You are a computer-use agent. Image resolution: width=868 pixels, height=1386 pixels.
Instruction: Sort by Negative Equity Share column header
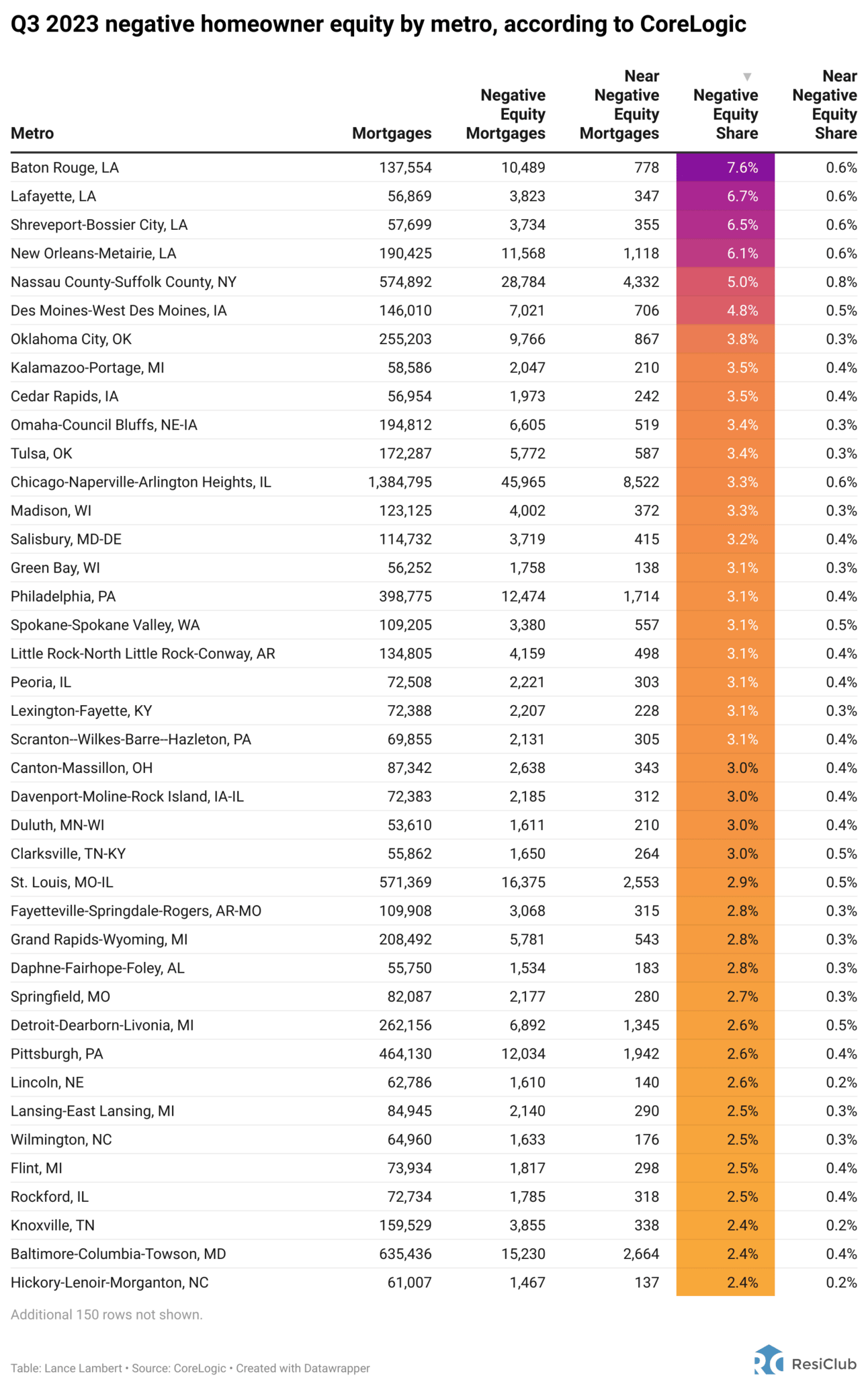coord(726,114)
